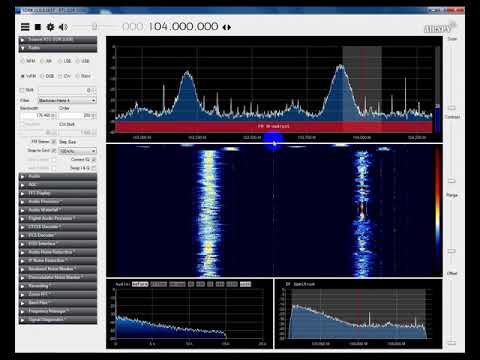Expand the Source RTL-SDR panel
480x360 pixels.
click(58, 39)
